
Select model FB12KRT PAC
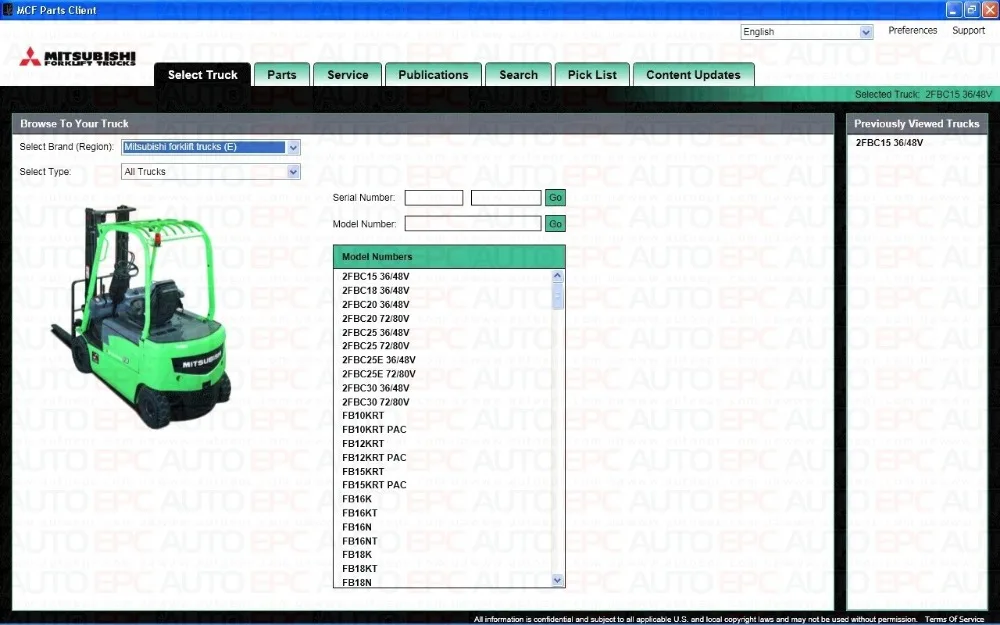coord(374,458)
